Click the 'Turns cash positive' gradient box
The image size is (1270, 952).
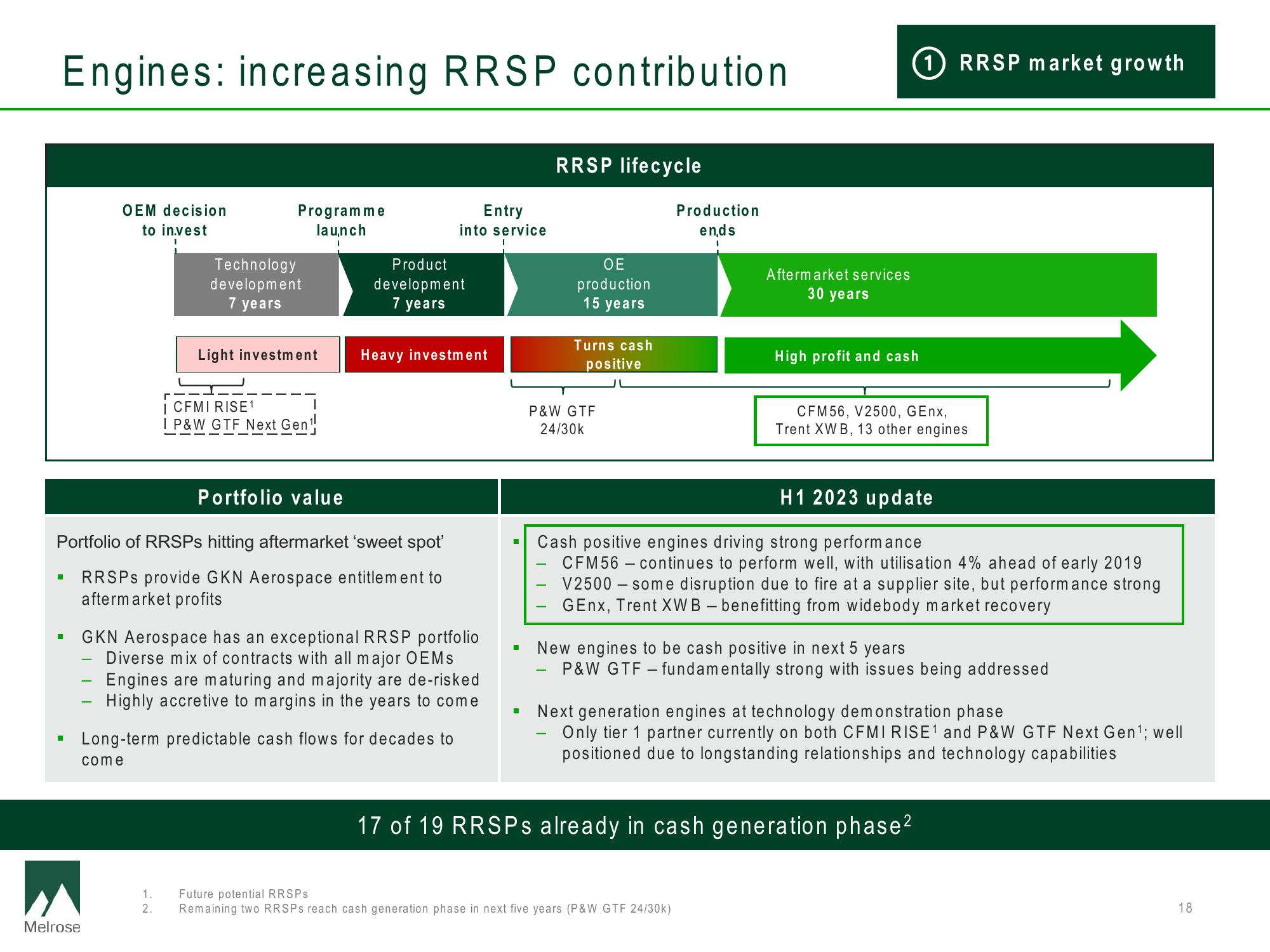coord(613,355)
